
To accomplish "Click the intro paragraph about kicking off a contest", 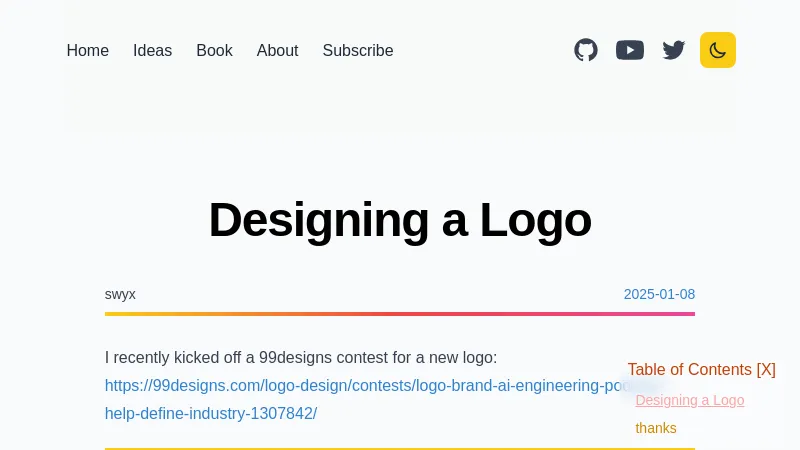I will (x=300, y=358).
